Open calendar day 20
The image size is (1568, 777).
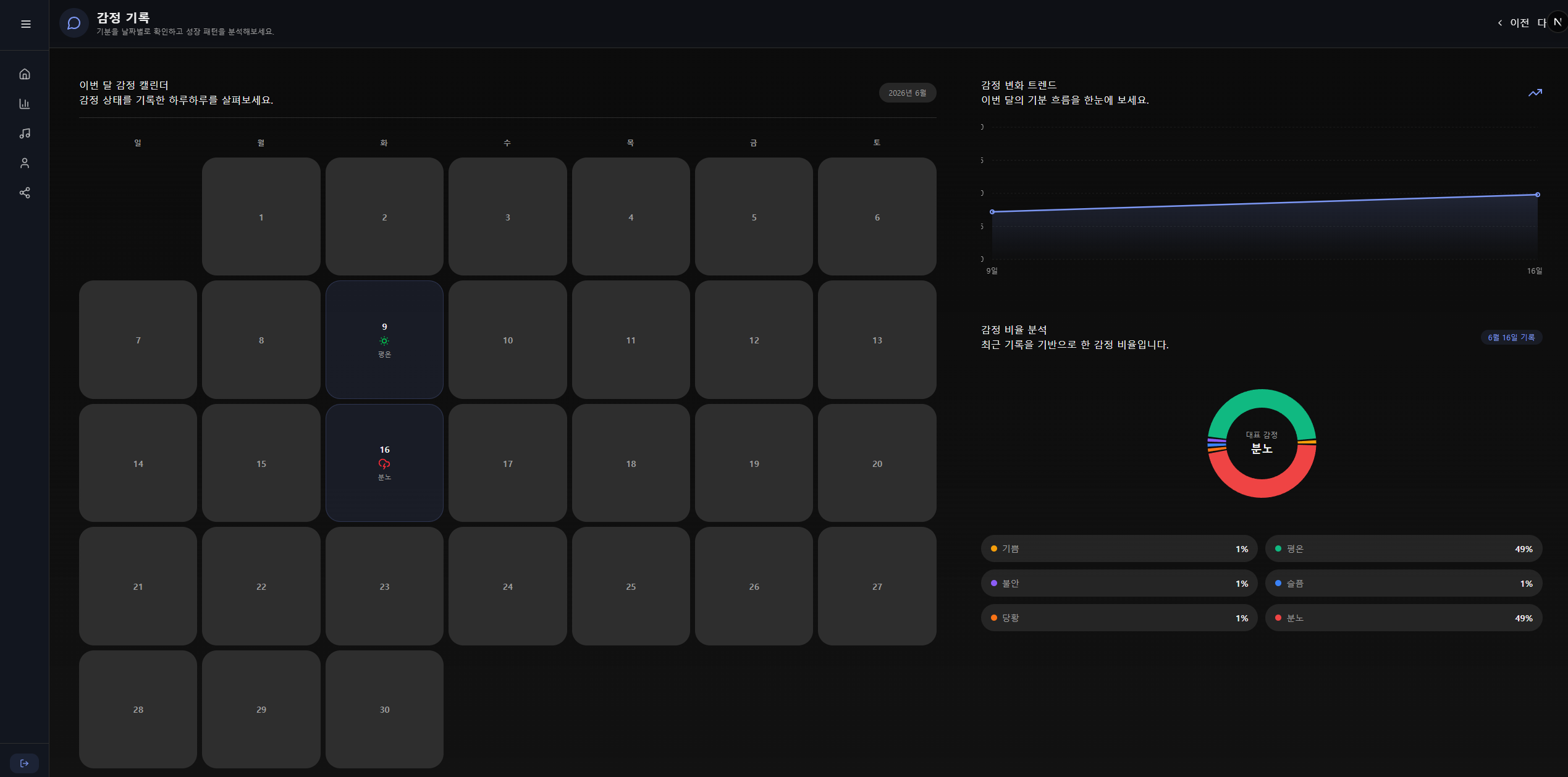(x=877, y=463)
